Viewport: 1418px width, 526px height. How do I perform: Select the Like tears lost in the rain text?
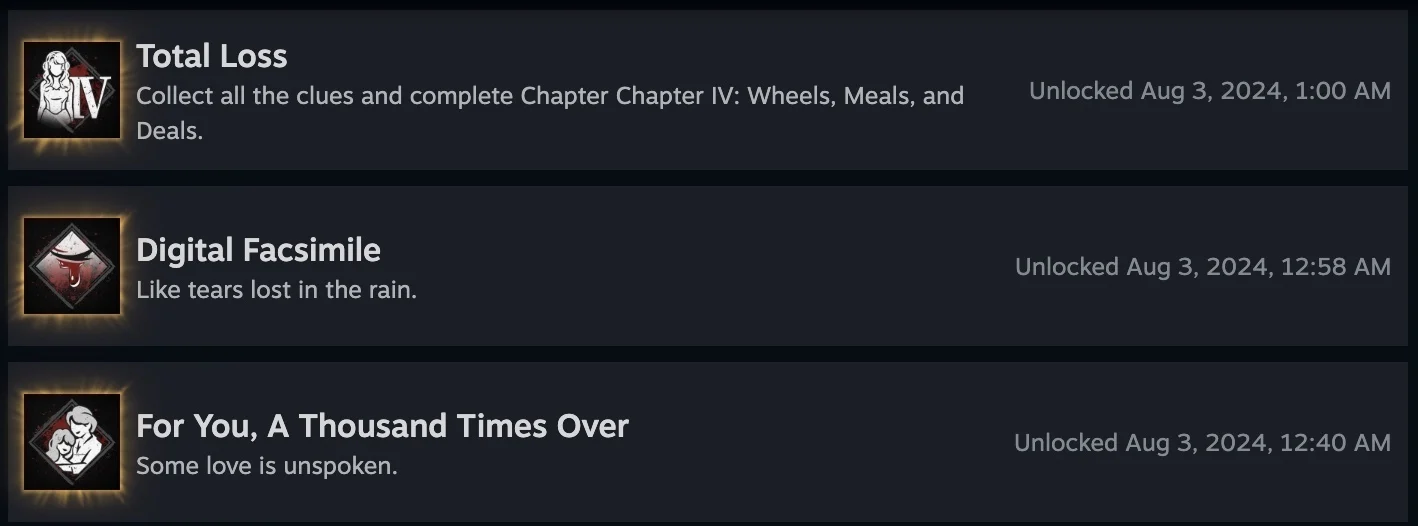coord(276,291)
